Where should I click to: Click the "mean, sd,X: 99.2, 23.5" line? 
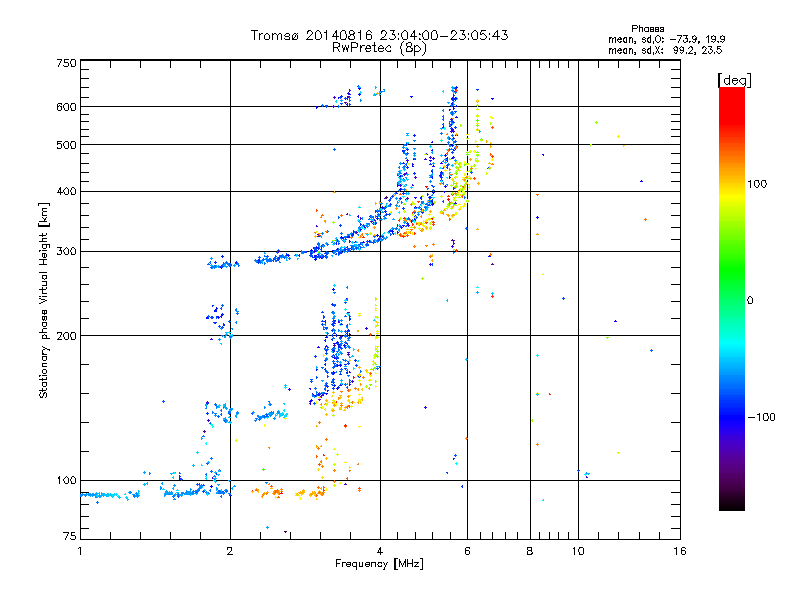coord(665,50)
